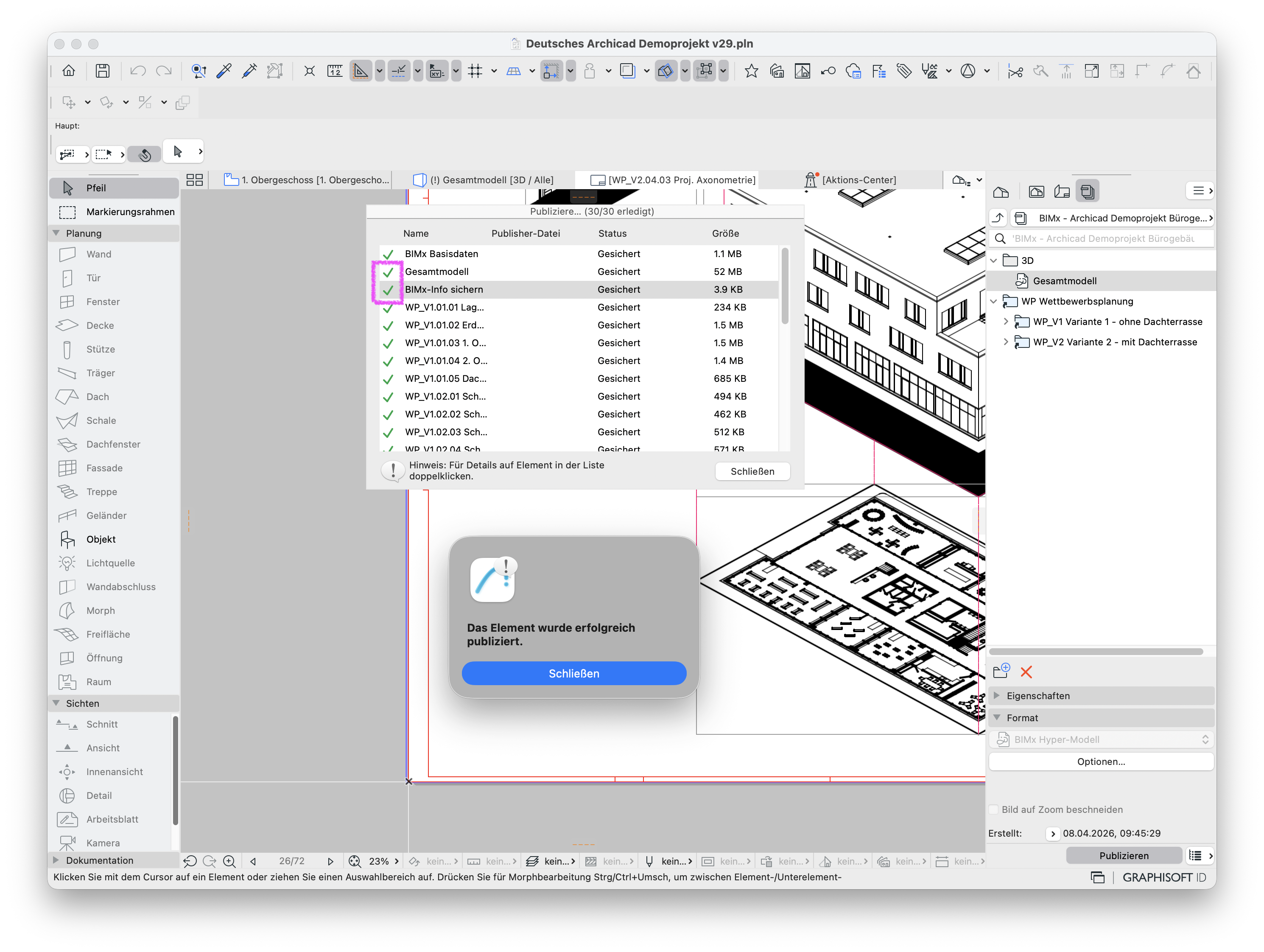This screenshot has height=952, width=1264.
Task: Click the Undo arrow icon
Action: click(138, 71)
